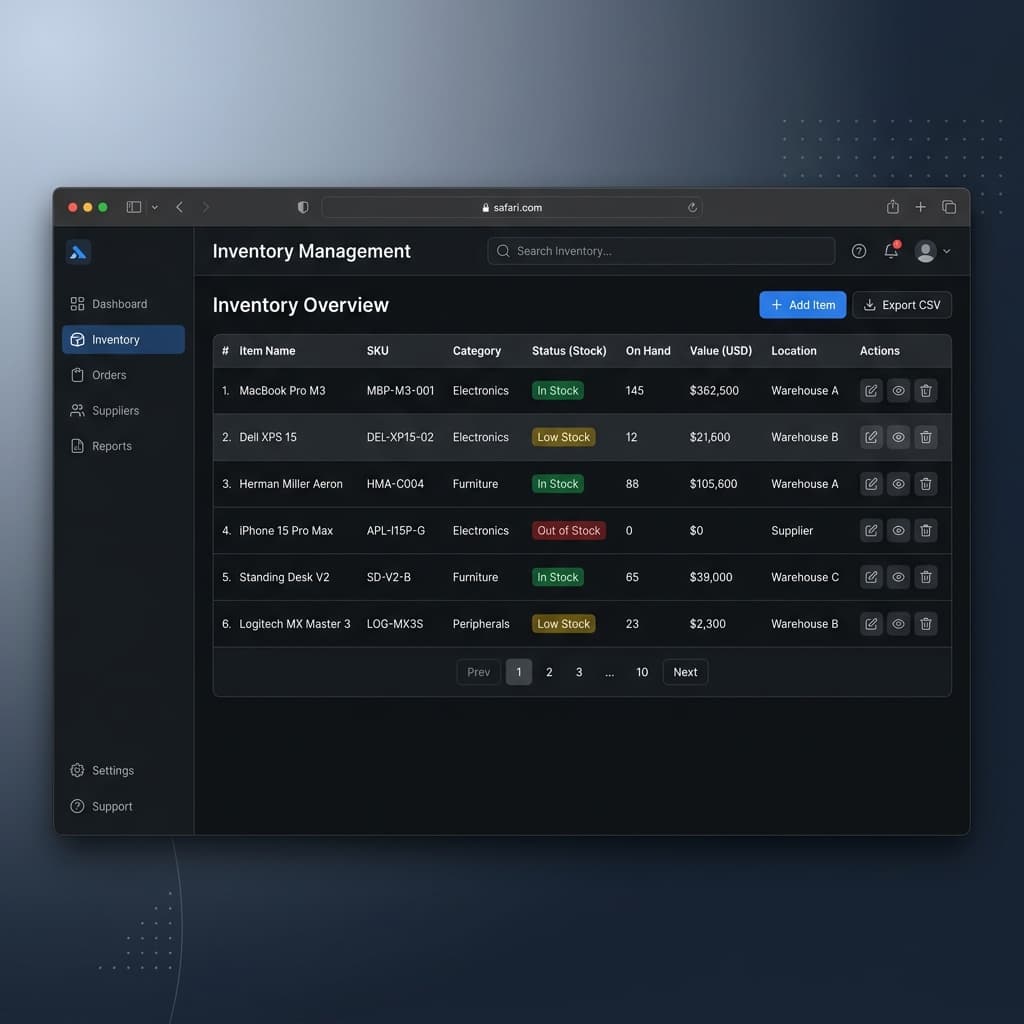Click the Prev pagination button
Screen dimensions: 1024x1024
tap(478, 672)
